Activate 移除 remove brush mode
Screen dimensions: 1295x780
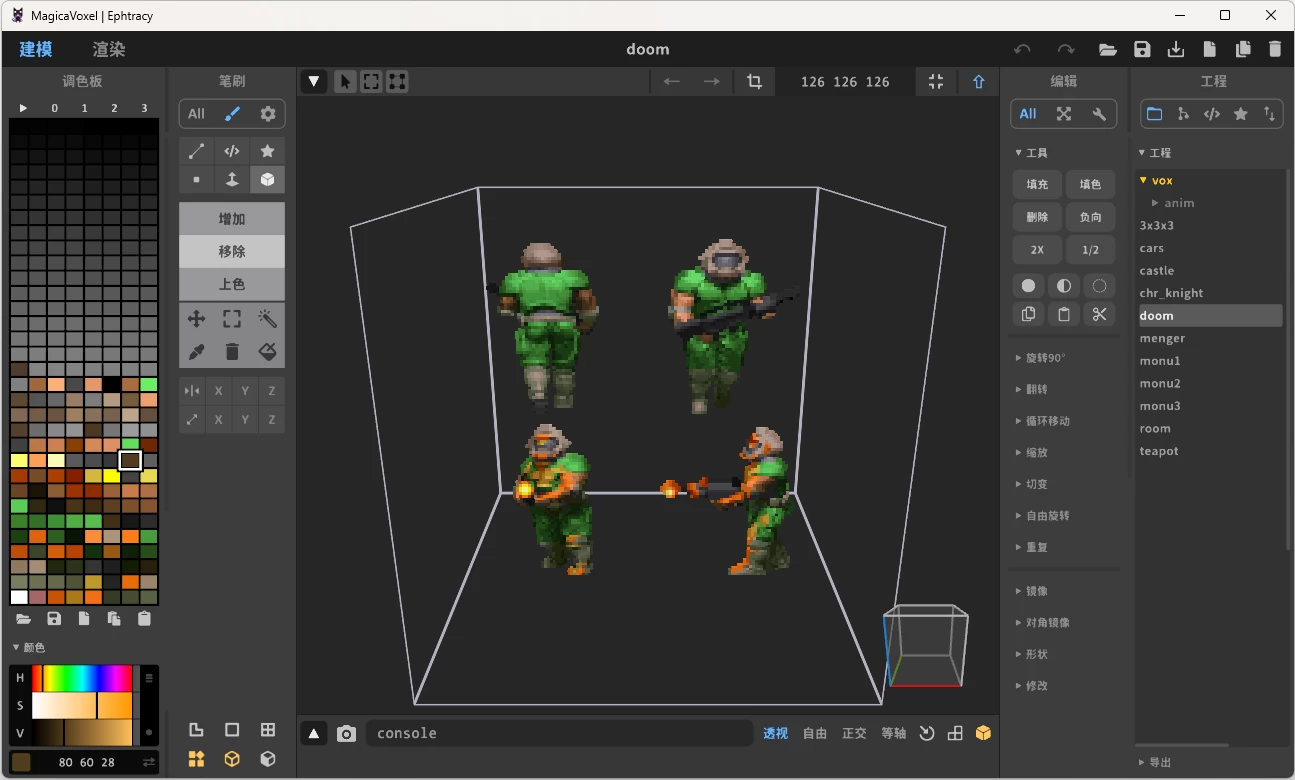tap(231, 251)
